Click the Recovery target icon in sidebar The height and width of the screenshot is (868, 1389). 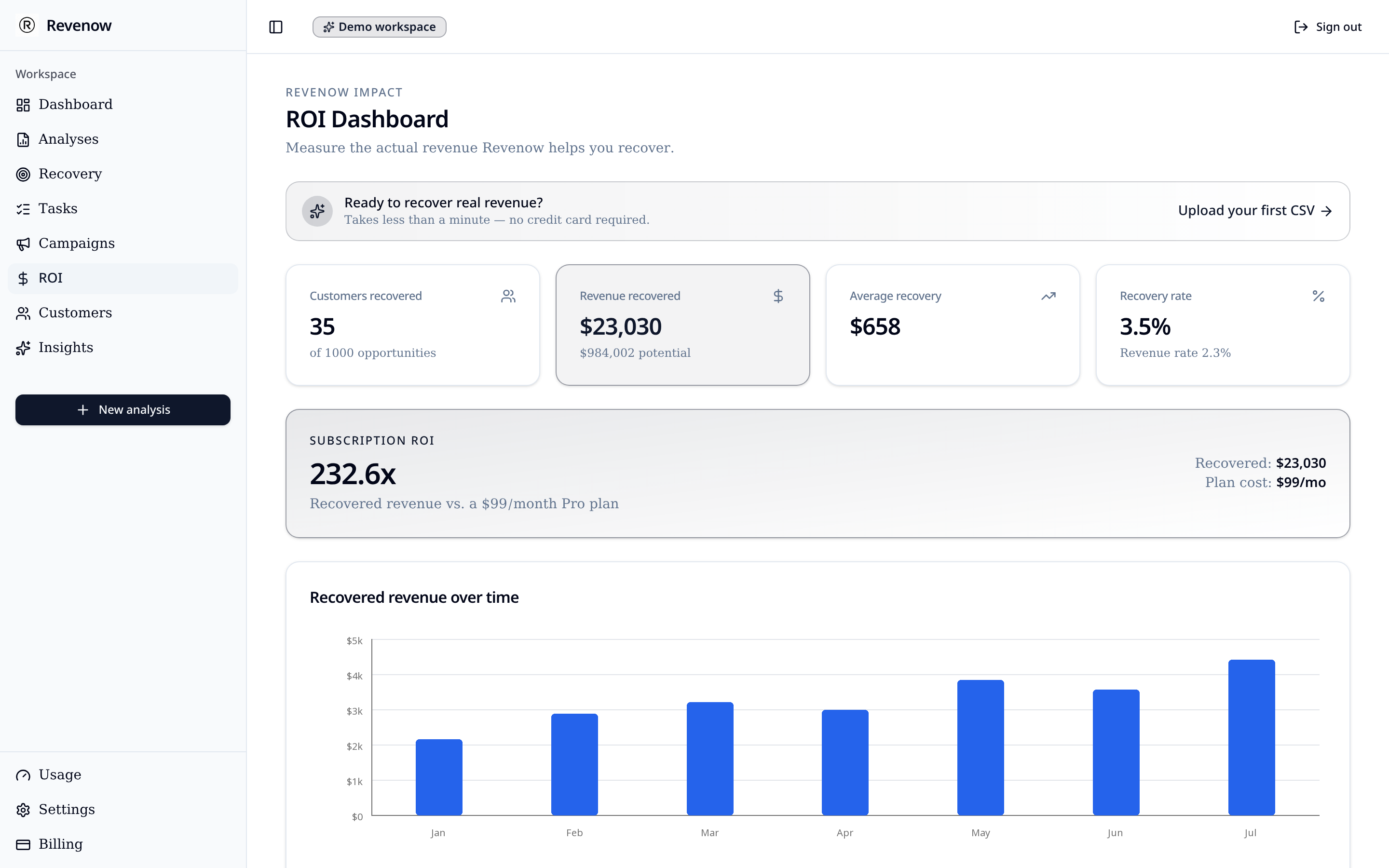pos(23,175)
